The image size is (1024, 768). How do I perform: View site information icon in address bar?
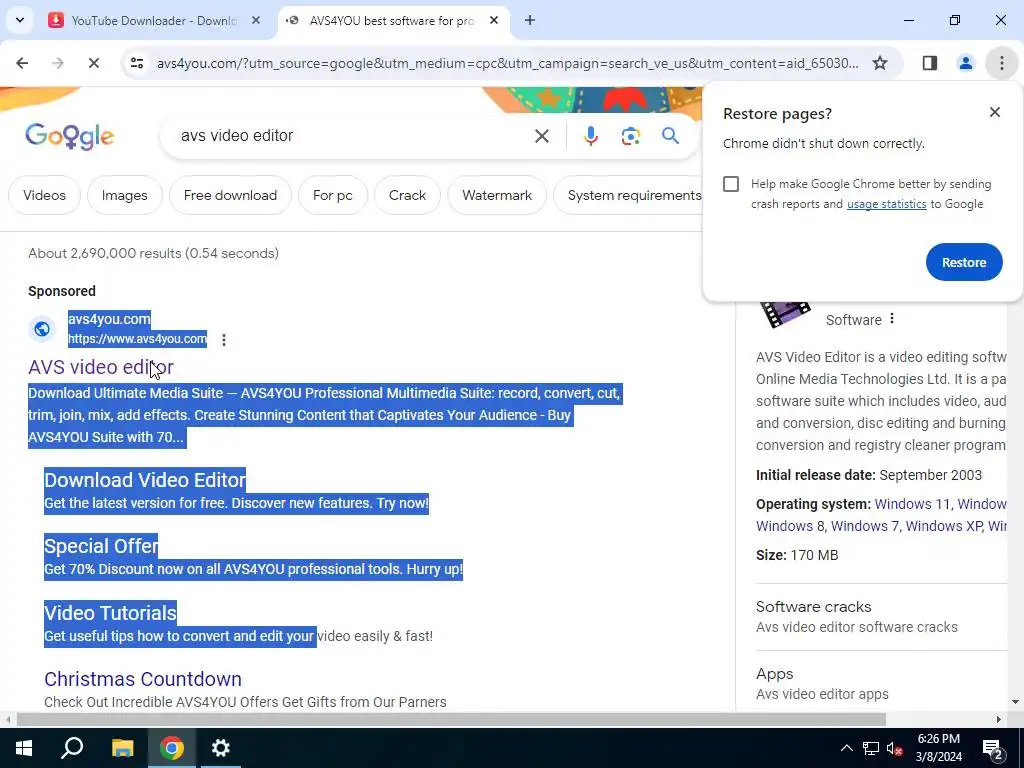click(137, 63)
